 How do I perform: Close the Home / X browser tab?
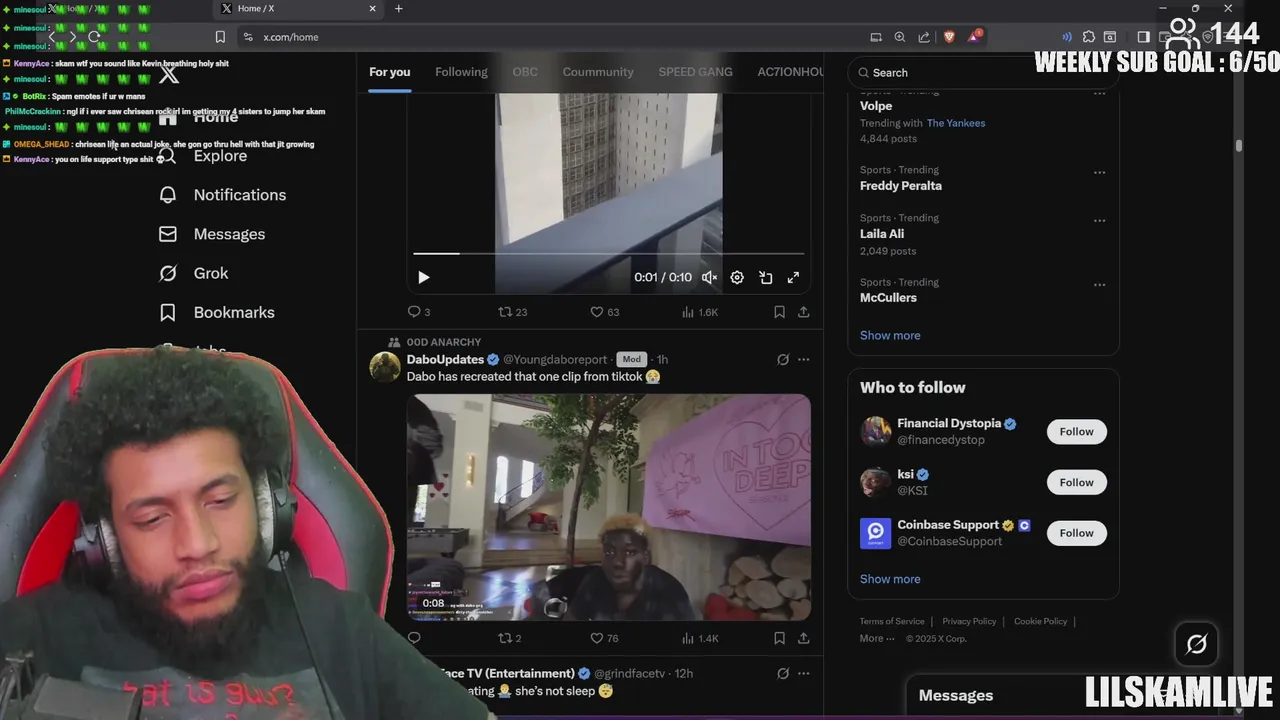click(x=373, y=8)
